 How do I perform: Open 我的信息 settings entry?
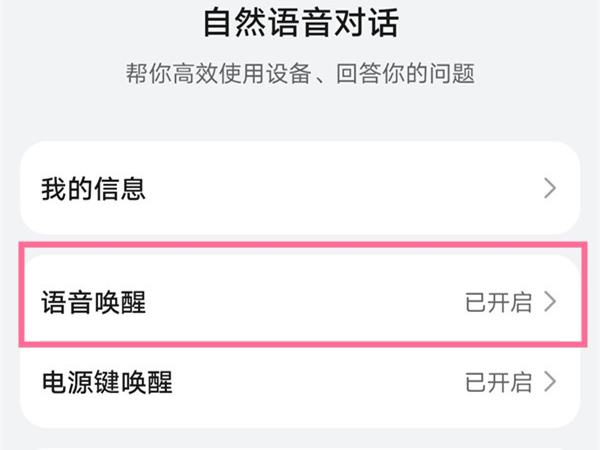point(94,188)
